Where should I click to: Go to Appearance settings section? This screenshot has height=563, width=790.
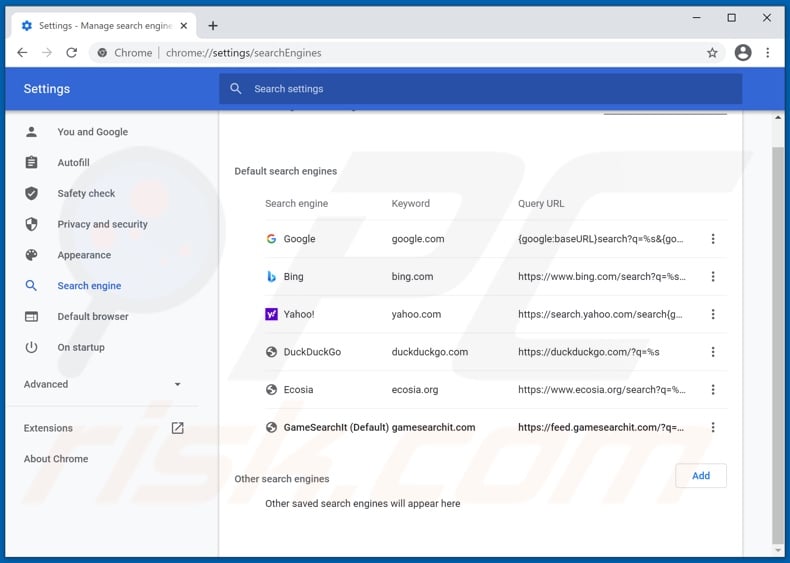(84, 255)
